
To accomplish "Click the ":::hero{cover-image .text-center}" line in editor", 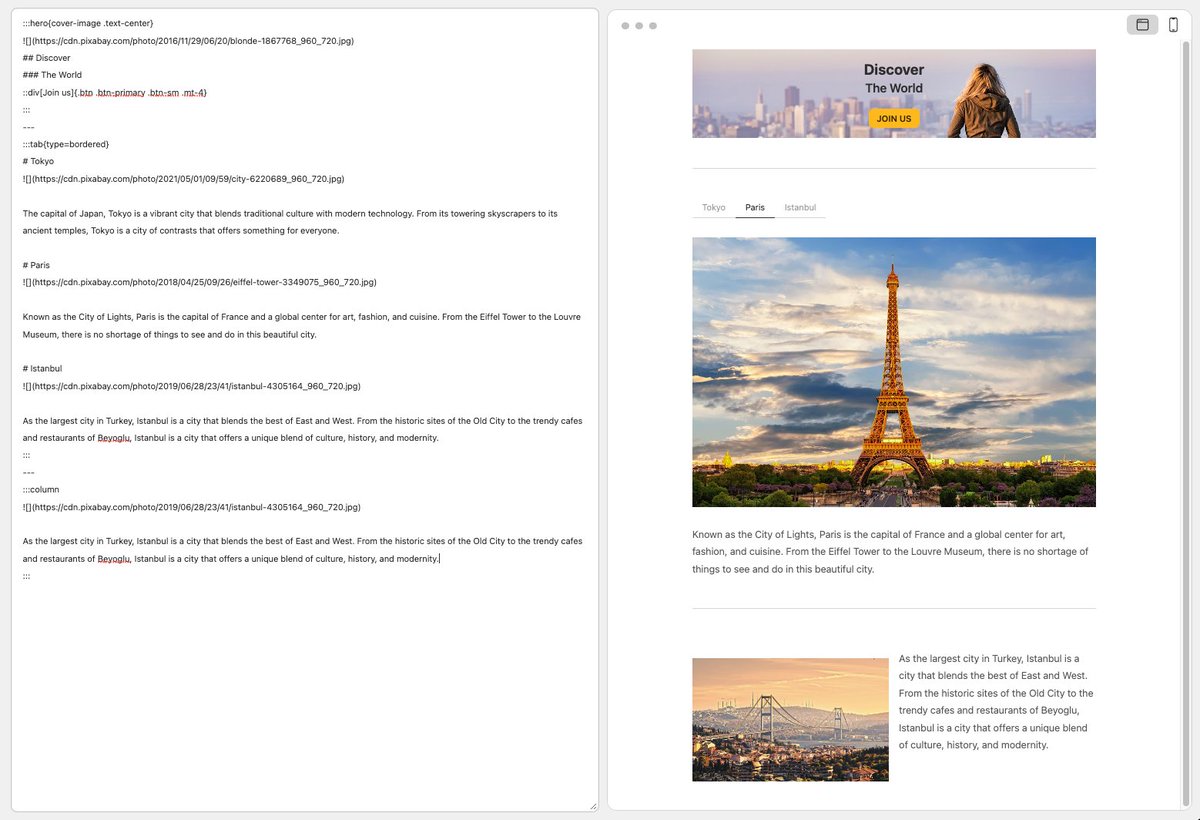I will 88,23.
